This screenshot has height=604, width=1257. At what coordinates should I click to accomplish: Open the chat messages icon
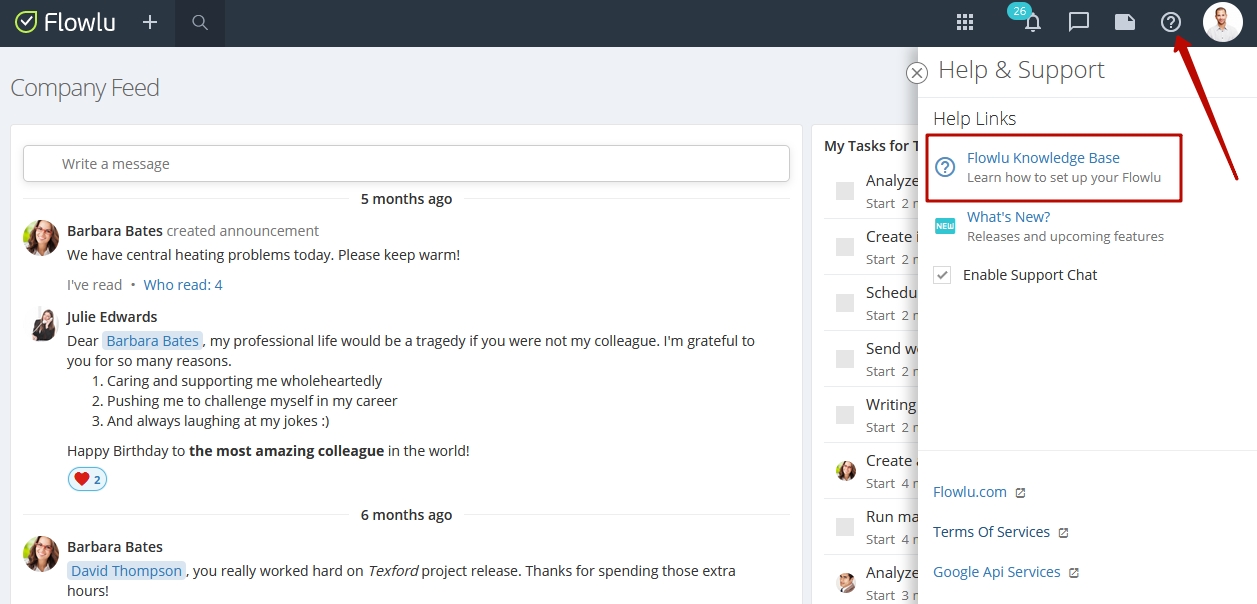(x=1078, y=22)
